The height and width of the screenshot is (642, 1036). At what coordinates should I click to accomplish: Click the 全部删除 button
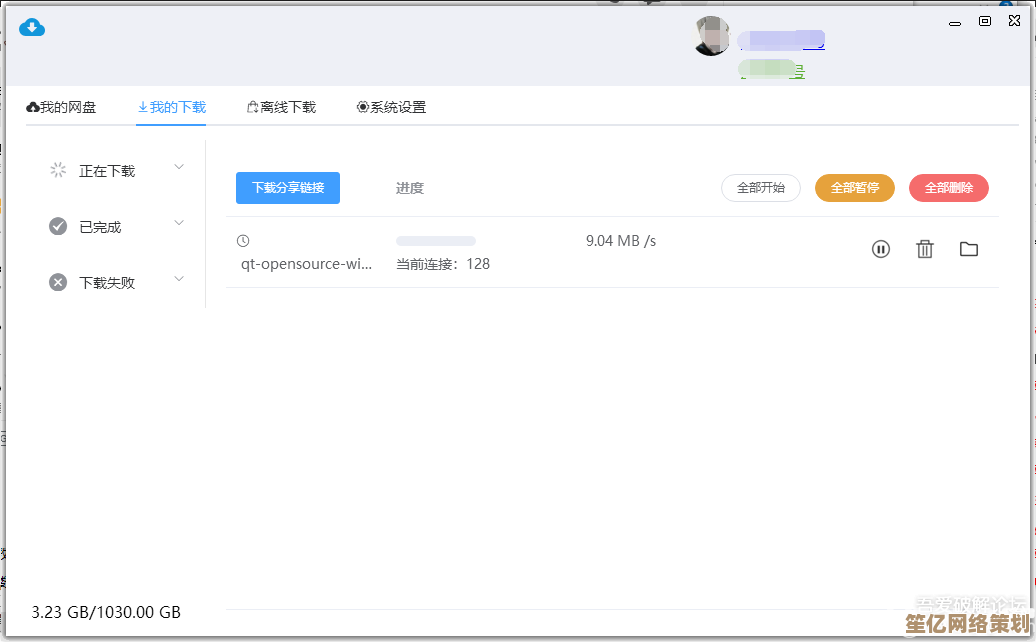[x=948, y=187]
